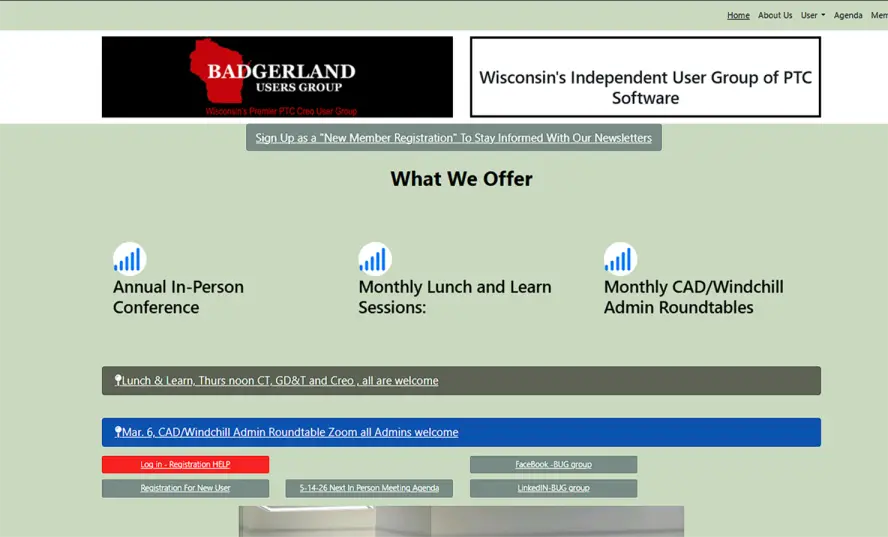Click the Home navigation link

click(x=738, y=15)
